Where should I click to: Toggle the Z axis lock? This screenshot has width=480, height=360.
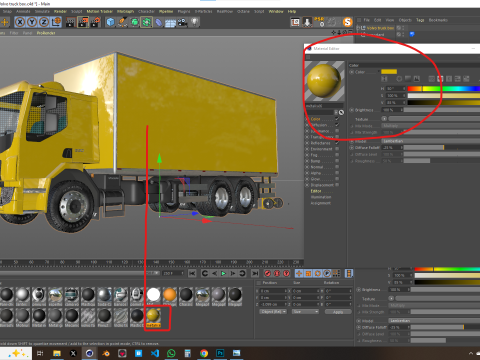pos(44,22)
